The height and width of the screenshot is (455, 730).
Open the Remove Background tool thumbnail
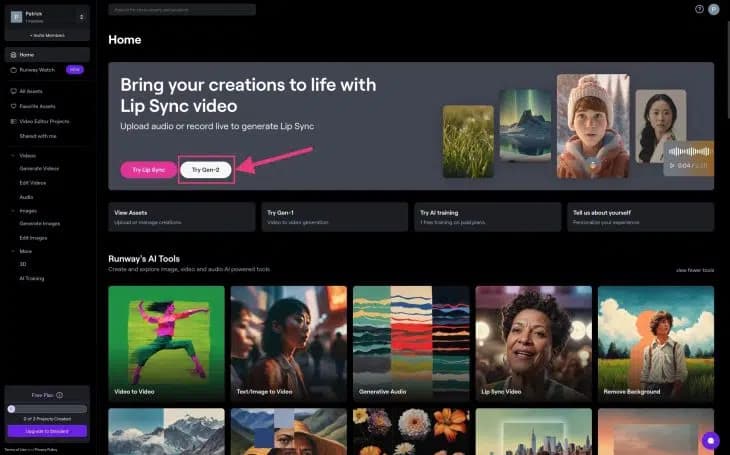click(656, 344)
